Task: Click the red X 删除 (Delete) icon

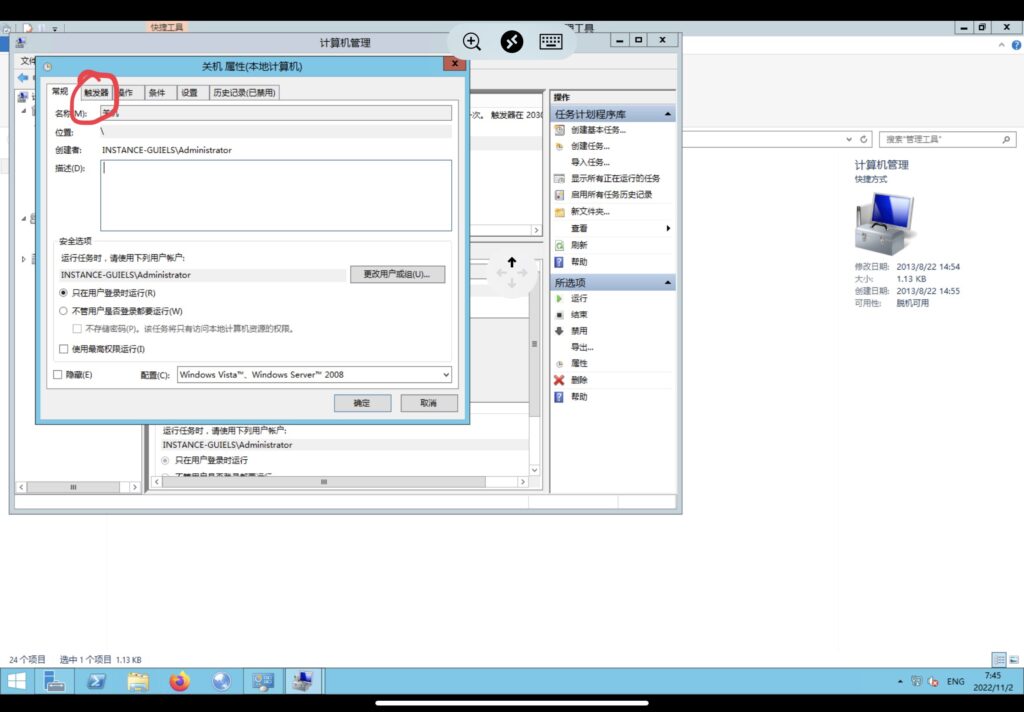Action: pyautogui.click(x=560, y=380)
